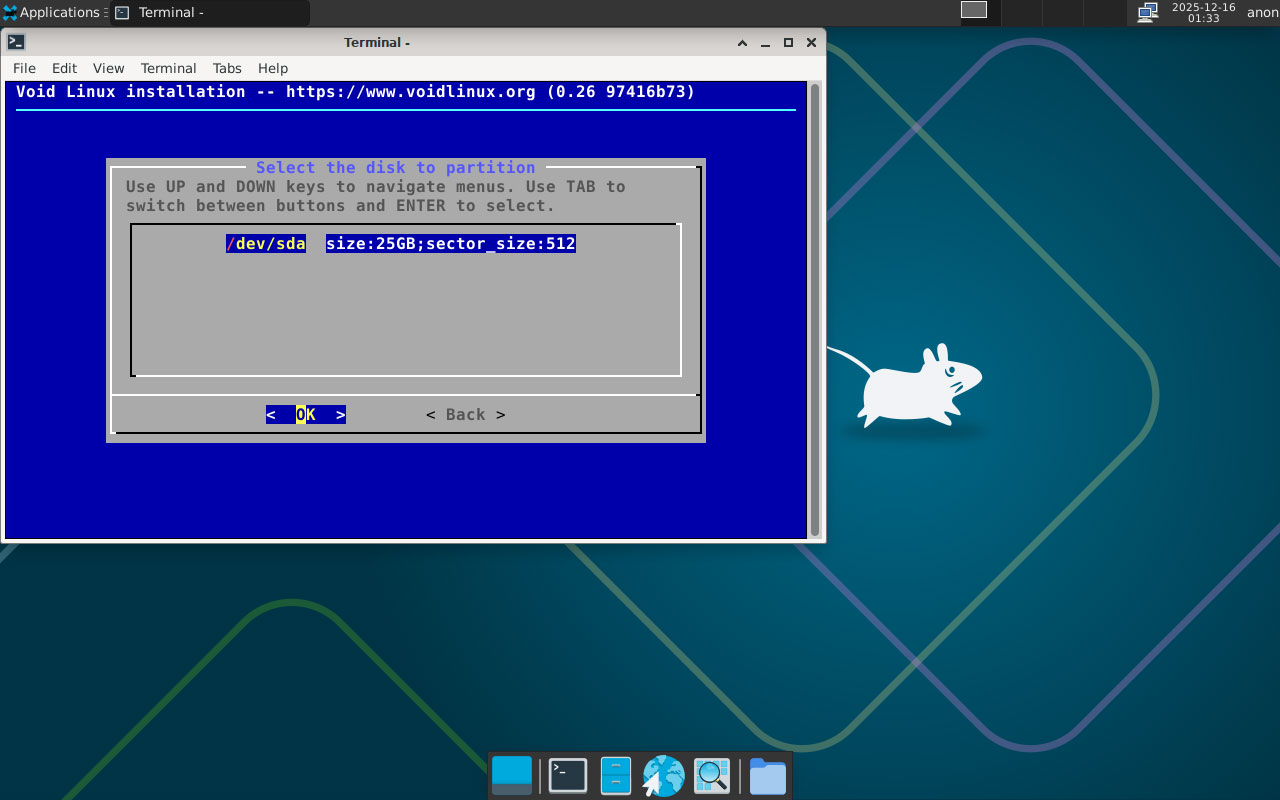The image size is (1280, 800).
Task: Open the Tabs menu
Action: coord(227,68)
